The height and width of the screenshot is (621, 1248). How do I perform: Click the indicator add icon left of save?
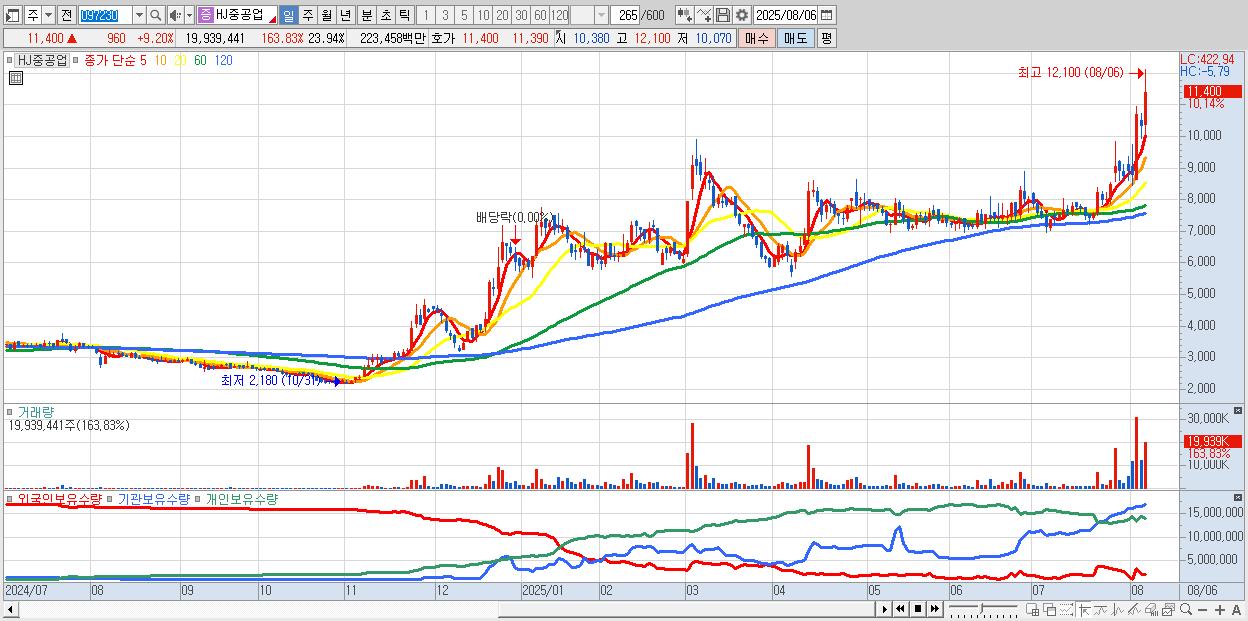click(x=703, y=15)
